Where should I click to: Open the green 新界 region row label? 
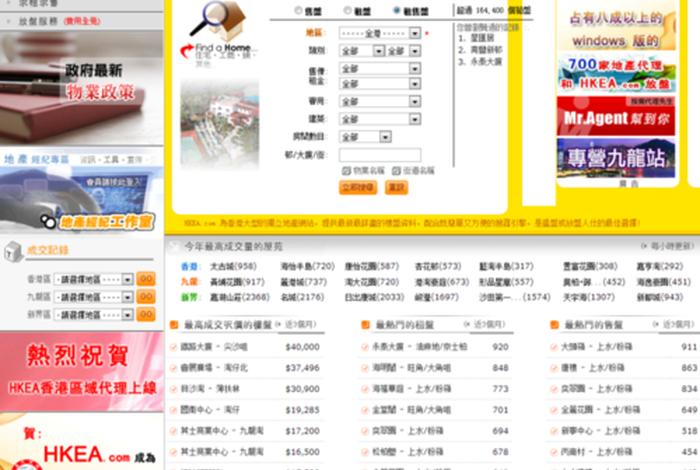coord(189,297)
